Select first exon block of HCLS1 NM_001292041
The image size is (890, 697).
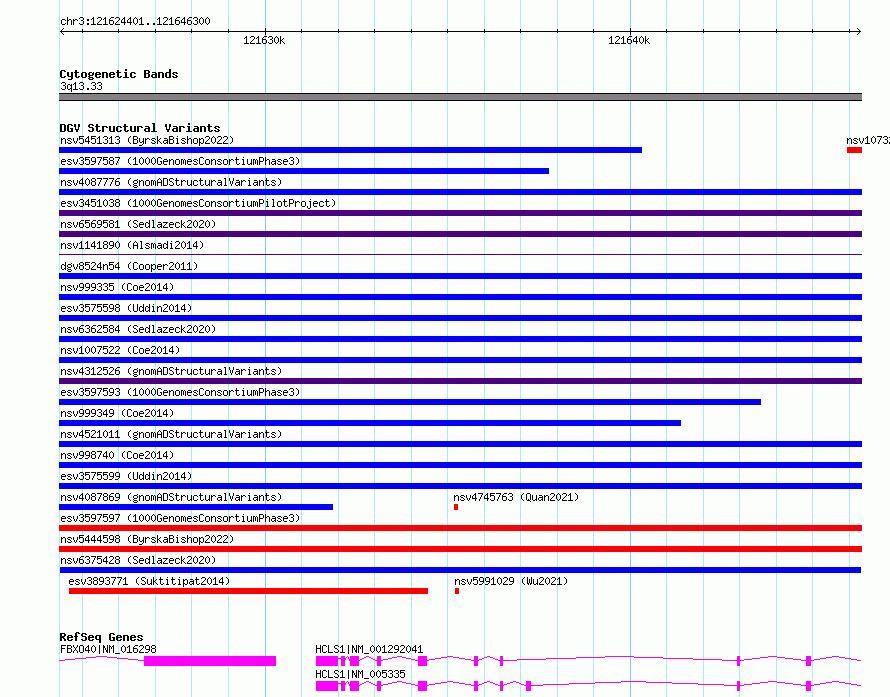coord(327,661)
